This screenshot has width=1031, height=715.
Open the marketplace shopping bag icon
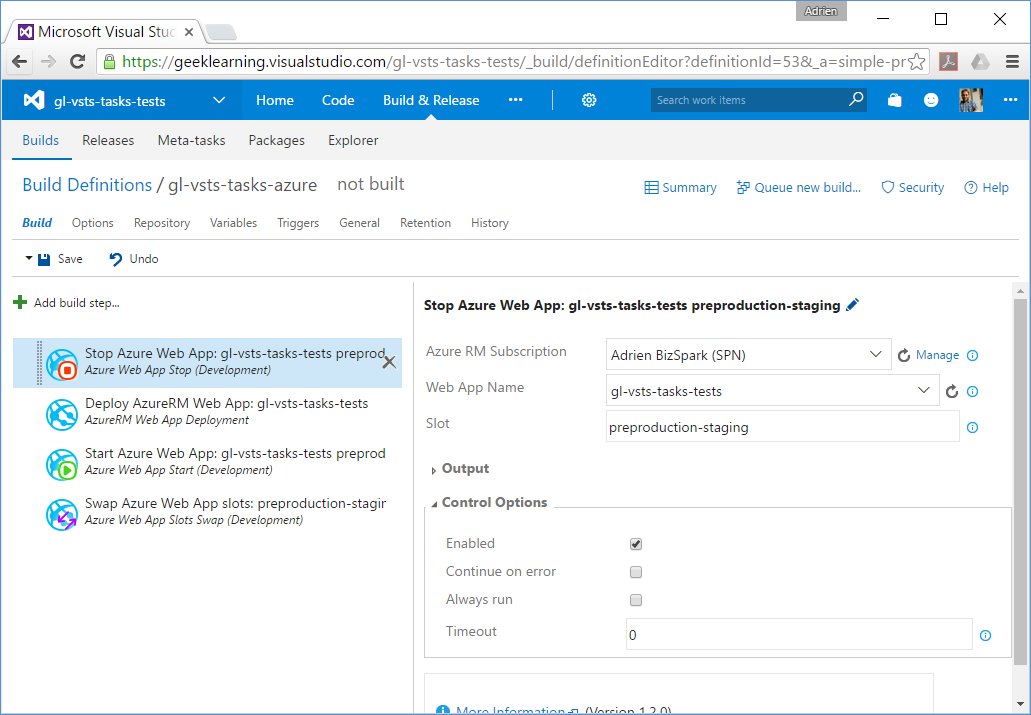[x=894, y=100]
